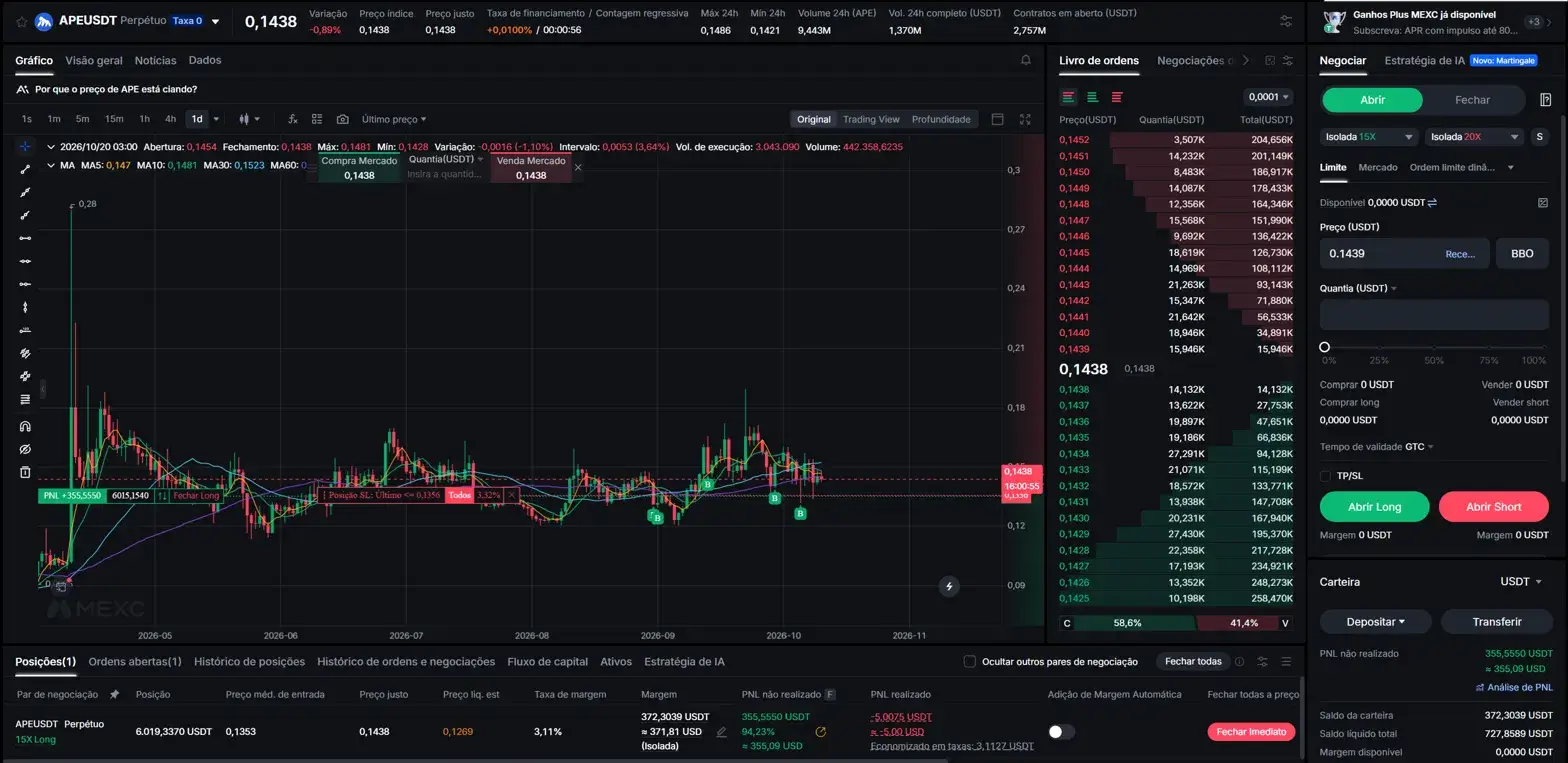
Task: Enable the TP/SL checkbox
Action: (1325, 476)
